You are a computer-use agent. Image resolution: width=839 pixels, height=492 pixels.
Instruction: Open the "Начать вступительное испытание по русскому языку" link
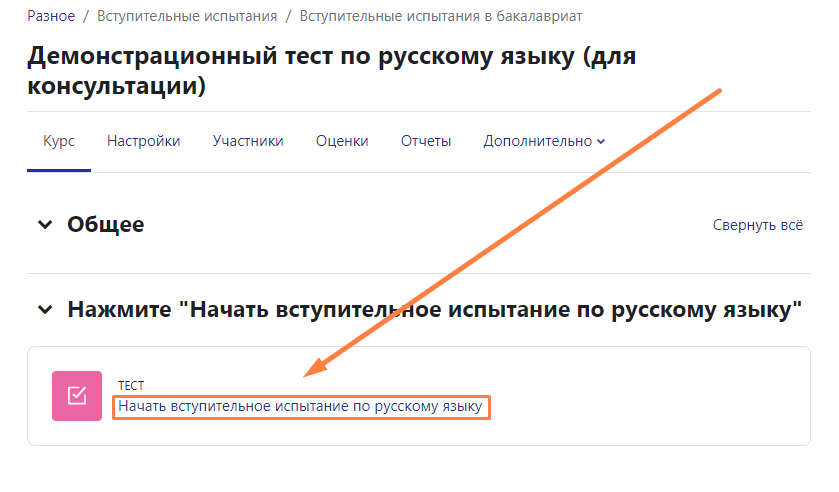coord(300,407)
